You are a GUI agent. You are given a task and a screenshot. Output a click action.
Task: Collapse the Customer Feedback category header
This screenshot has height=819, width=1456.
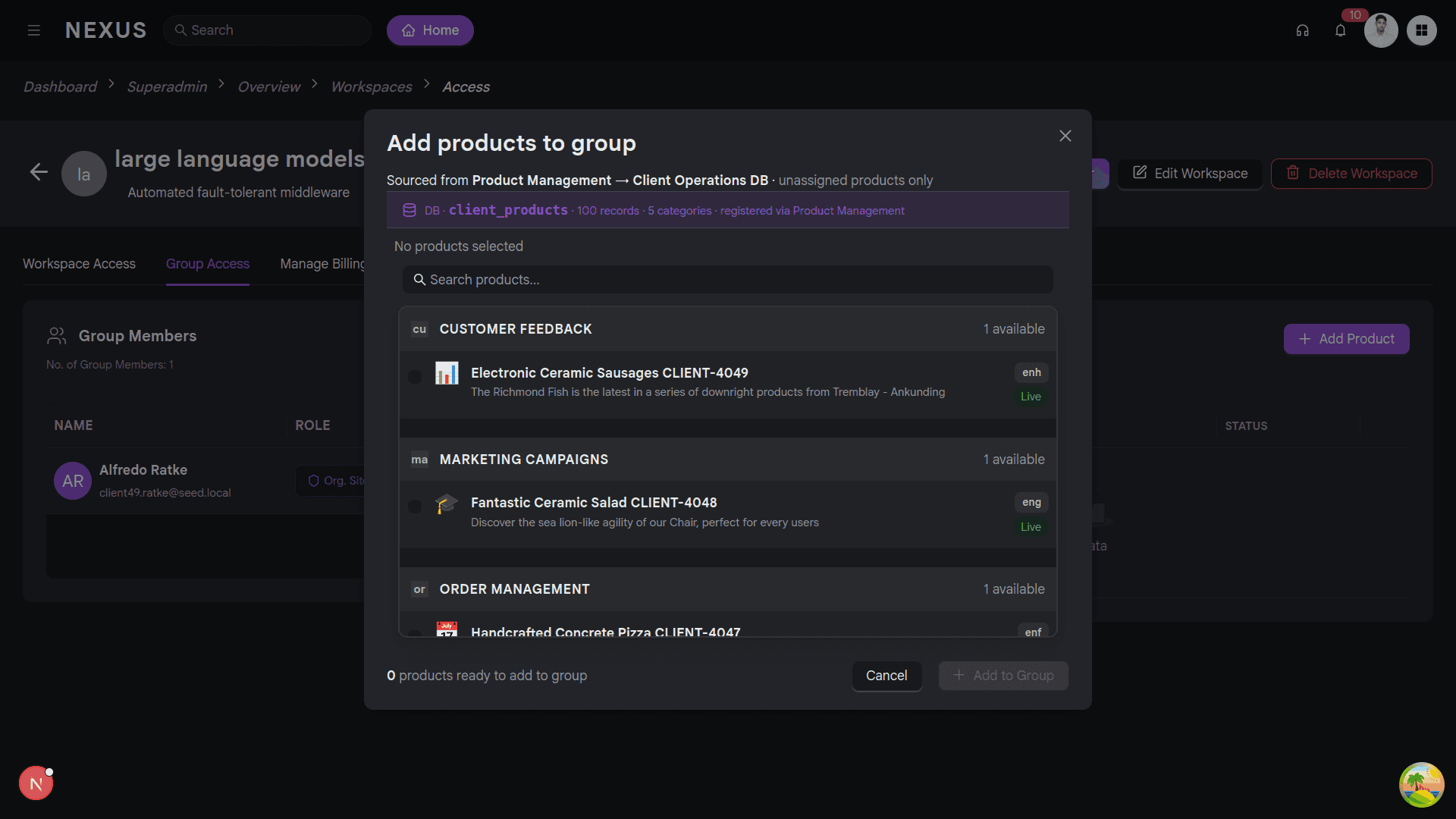tap(727, 329)
